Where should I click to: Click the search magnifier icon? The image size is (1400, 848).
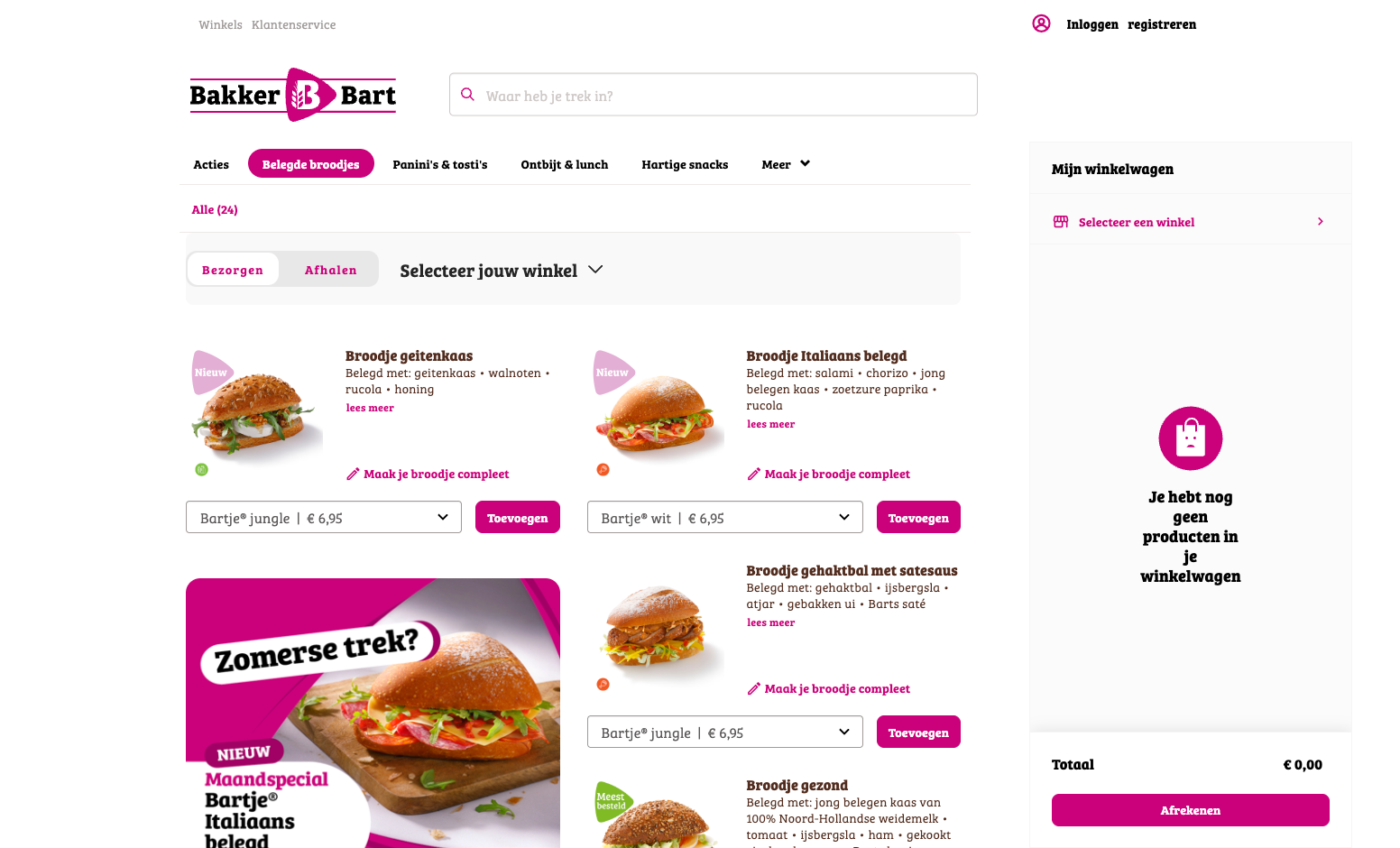pyautogui.click(x=467, y=94)
